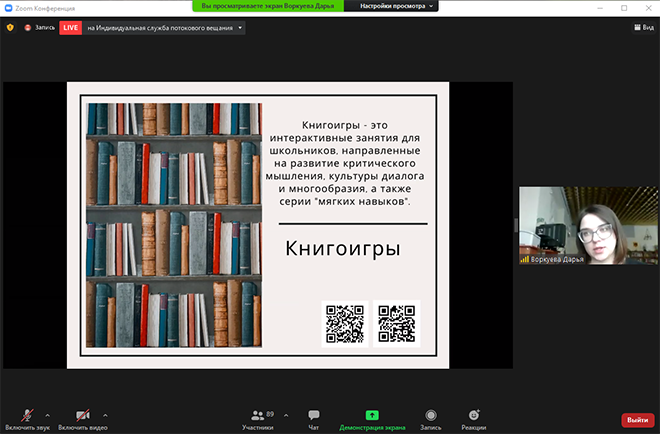The image size is (660, 434).
Task: Open the Чат chat panel
Action: click(x=314, y=418)
